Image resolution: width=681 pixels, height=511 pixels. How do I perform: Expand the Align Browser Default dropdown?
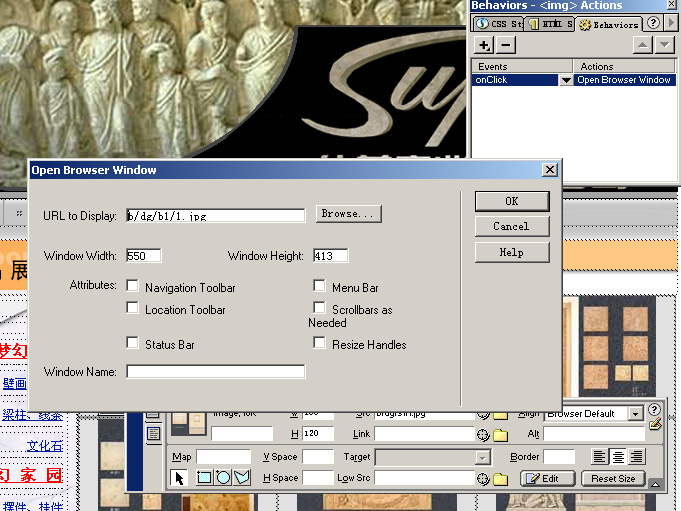[x=635, y=413]
